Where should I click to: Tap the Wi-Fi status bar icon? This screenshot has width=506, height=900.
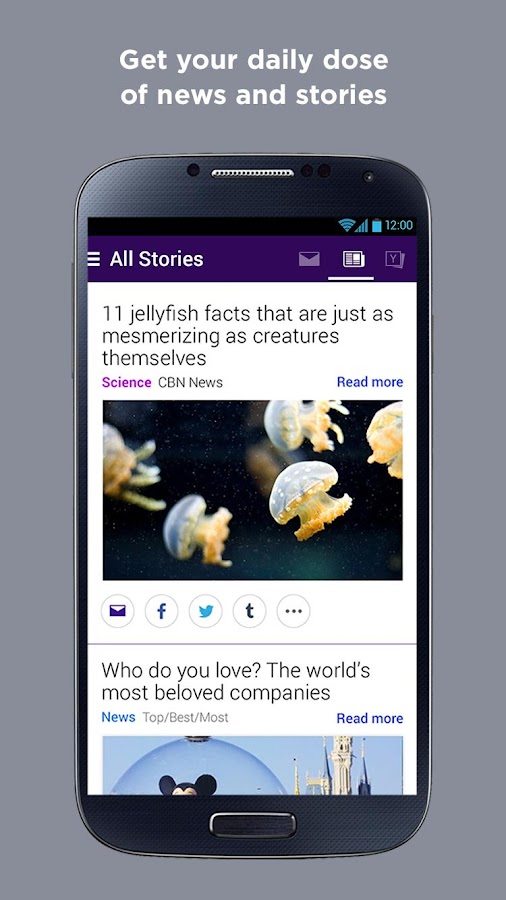[346, 226]
